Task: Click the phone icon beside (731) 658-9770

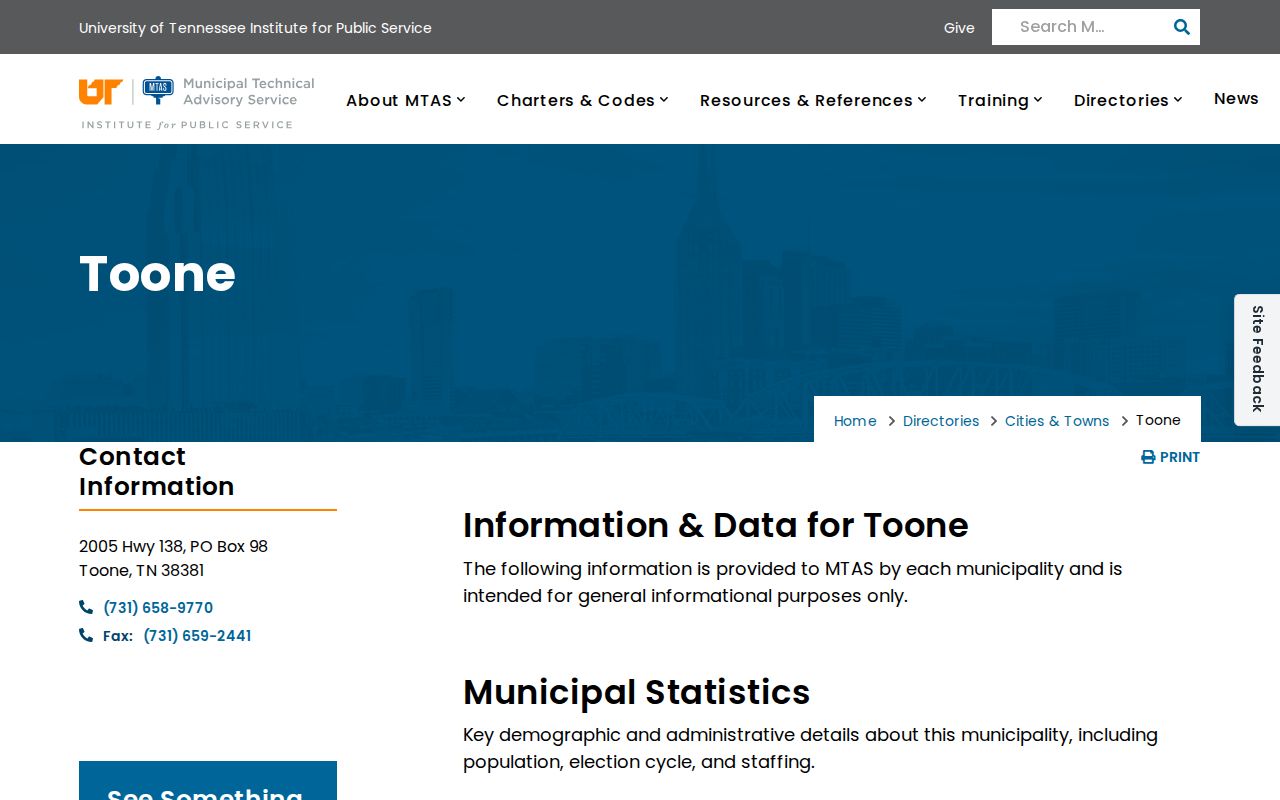Action: pos(86,607)
